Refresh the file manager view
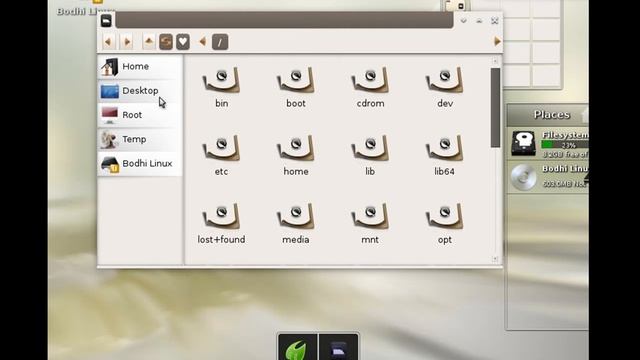This screenshot has width=640, height=360. click(x=166, y=42)
